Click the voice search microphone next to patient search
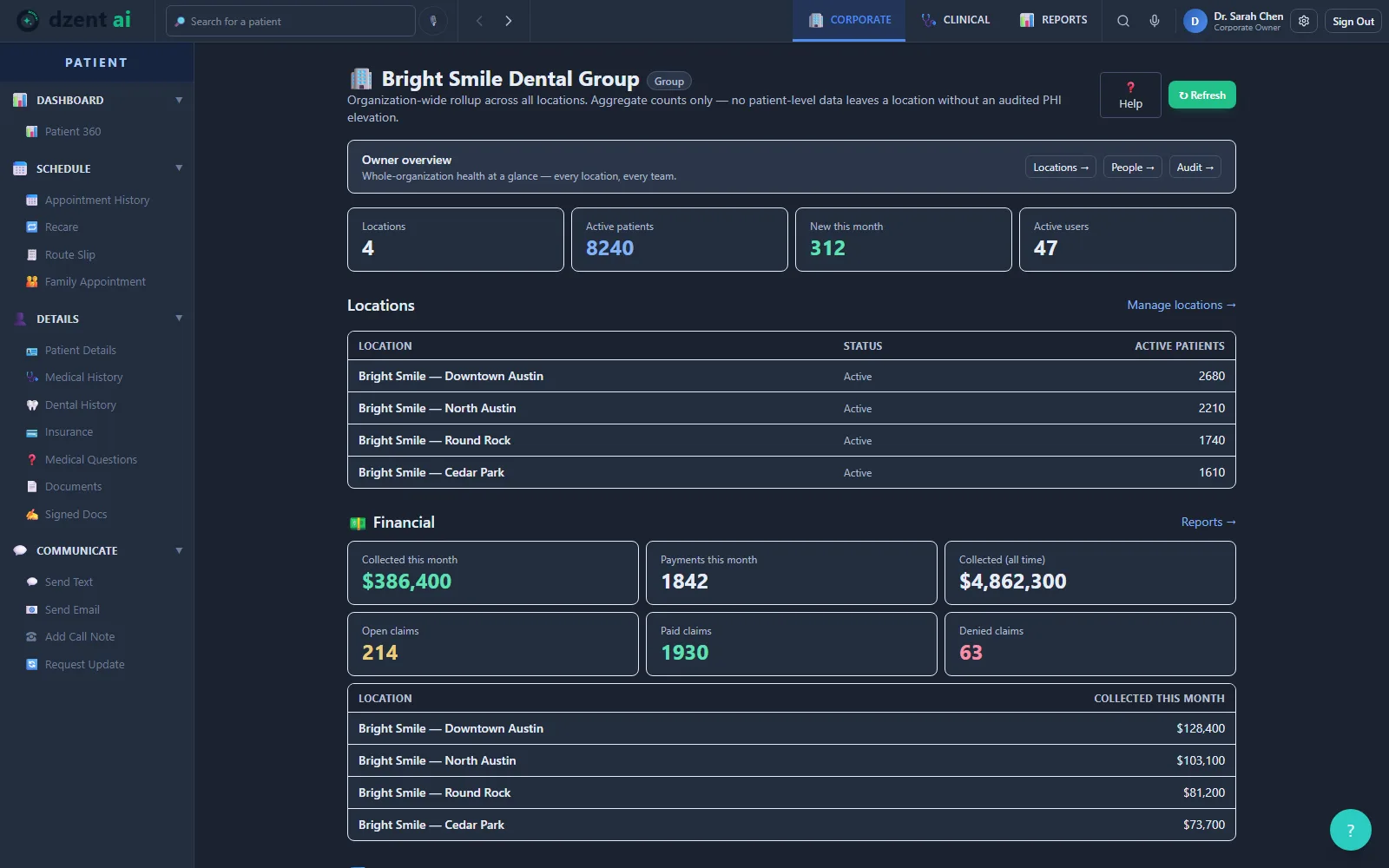 coord(433,21)
